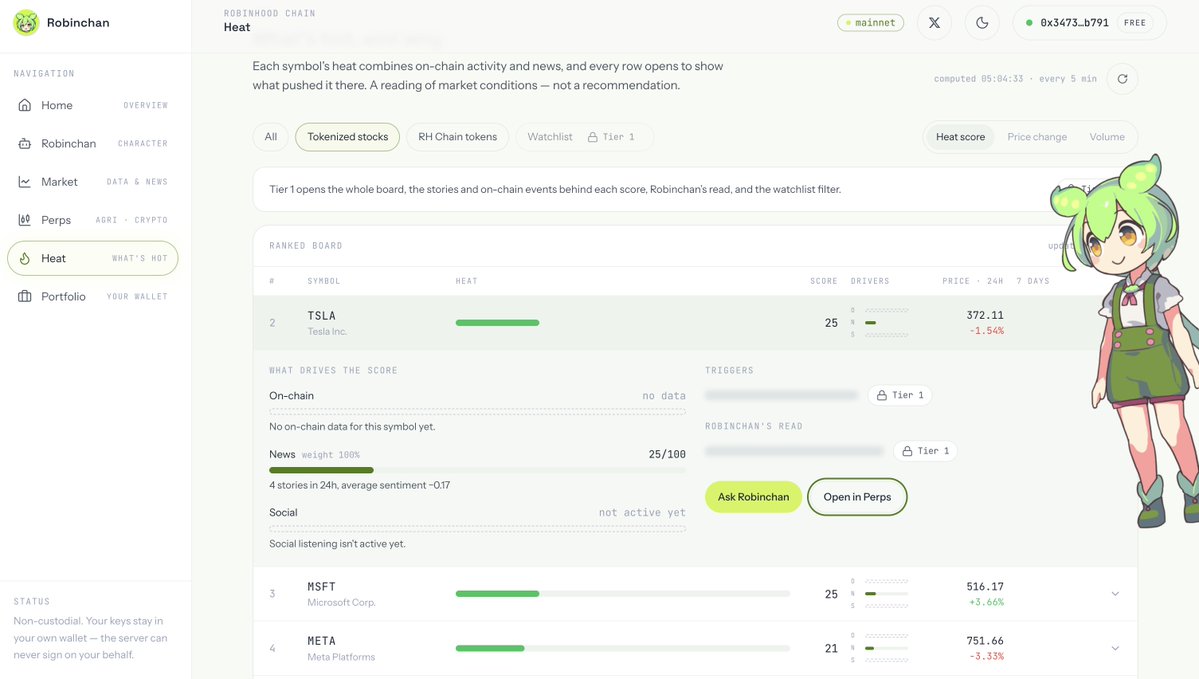Click the lock icon in Watchlist filter
The image size is (1199, 679).
(593, 137)
